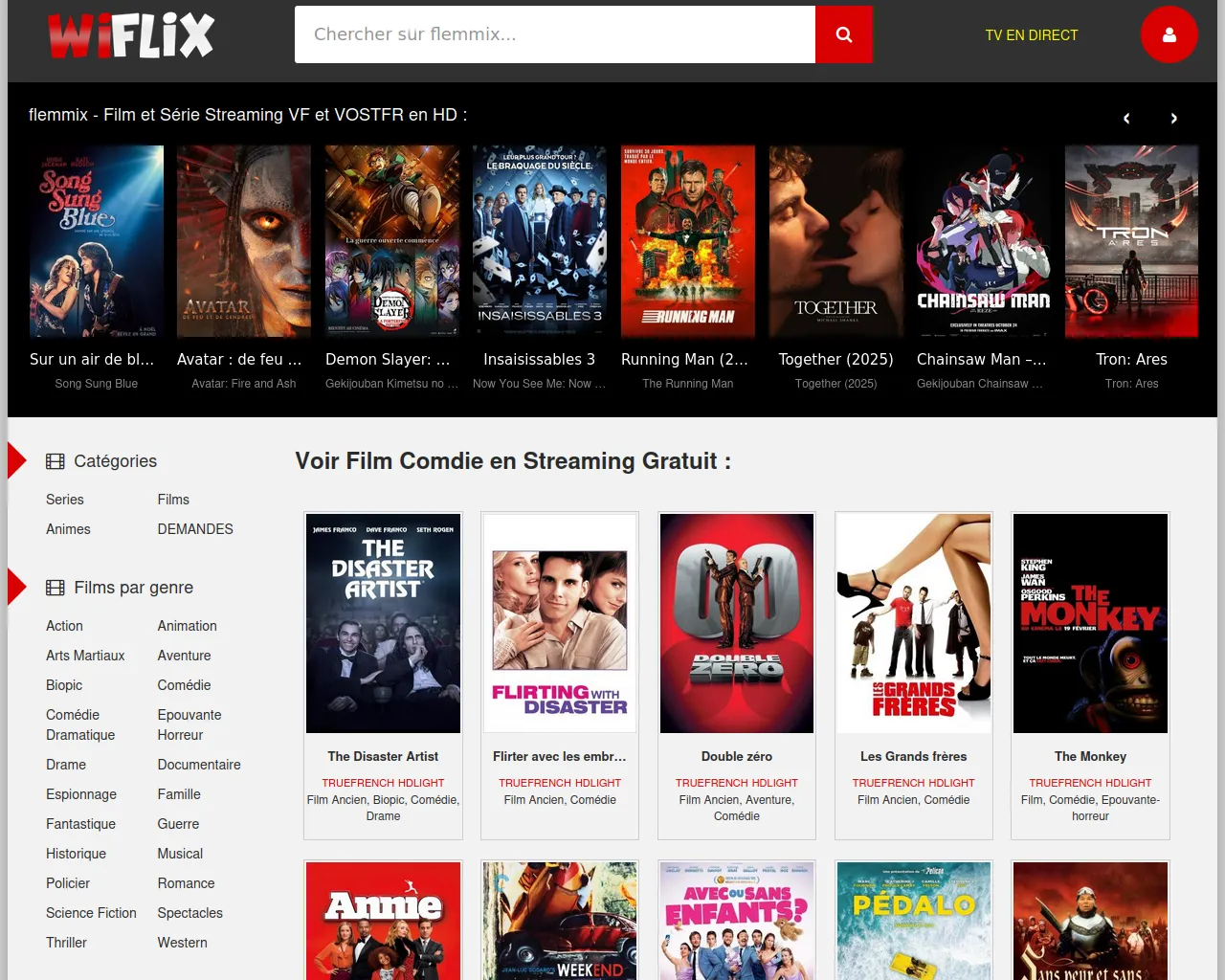Viewport: 1225px width, 980px height.
Task: Open Double zéro film poster
Action: pos(737,623)
